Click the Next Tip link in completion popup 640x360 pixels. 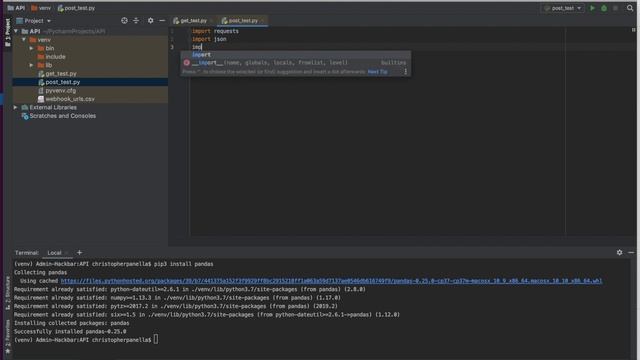coord(378,72)
